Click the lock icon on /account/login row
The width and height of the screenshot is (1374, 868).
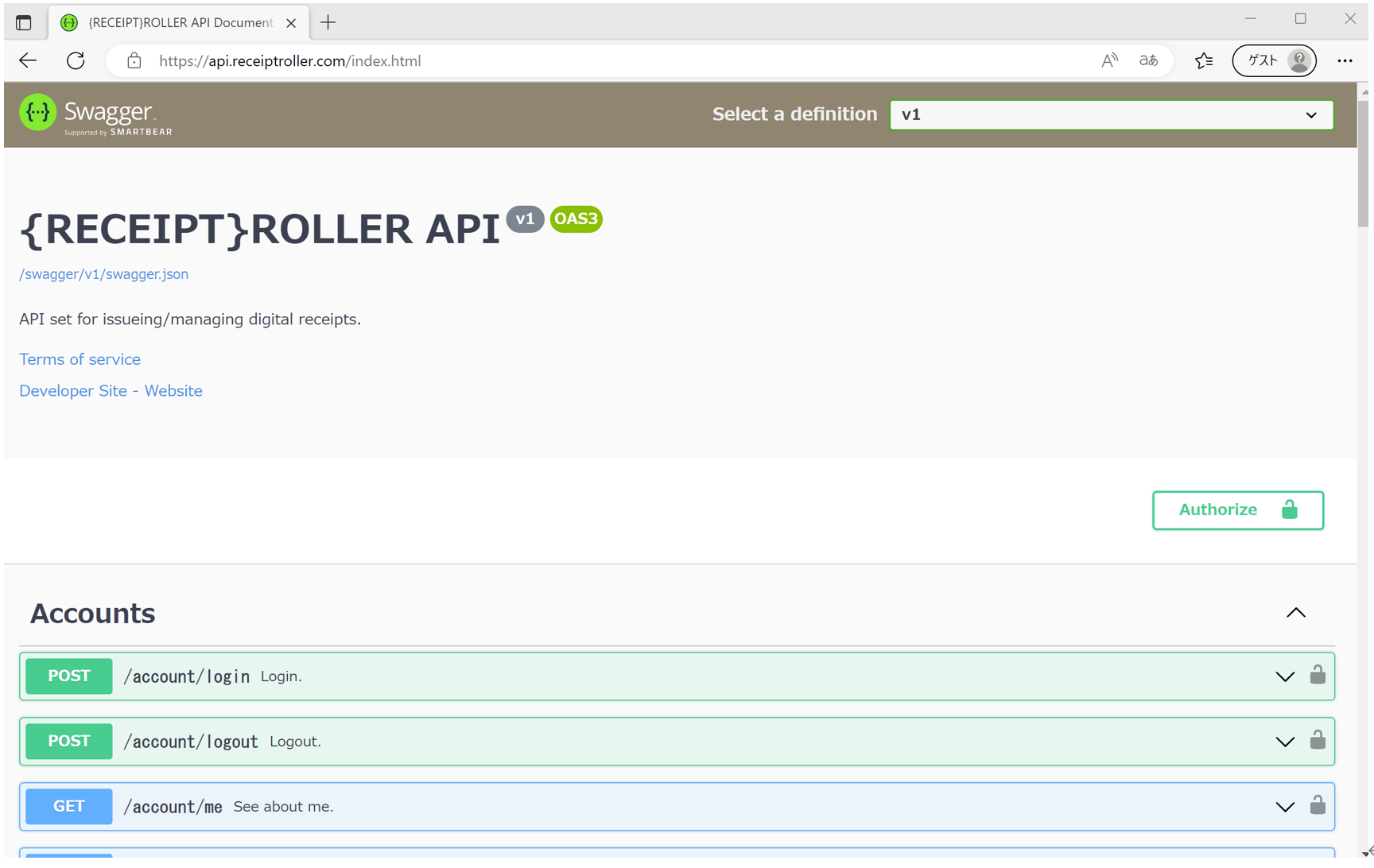pyautogui.click(x=1318, y=675)
